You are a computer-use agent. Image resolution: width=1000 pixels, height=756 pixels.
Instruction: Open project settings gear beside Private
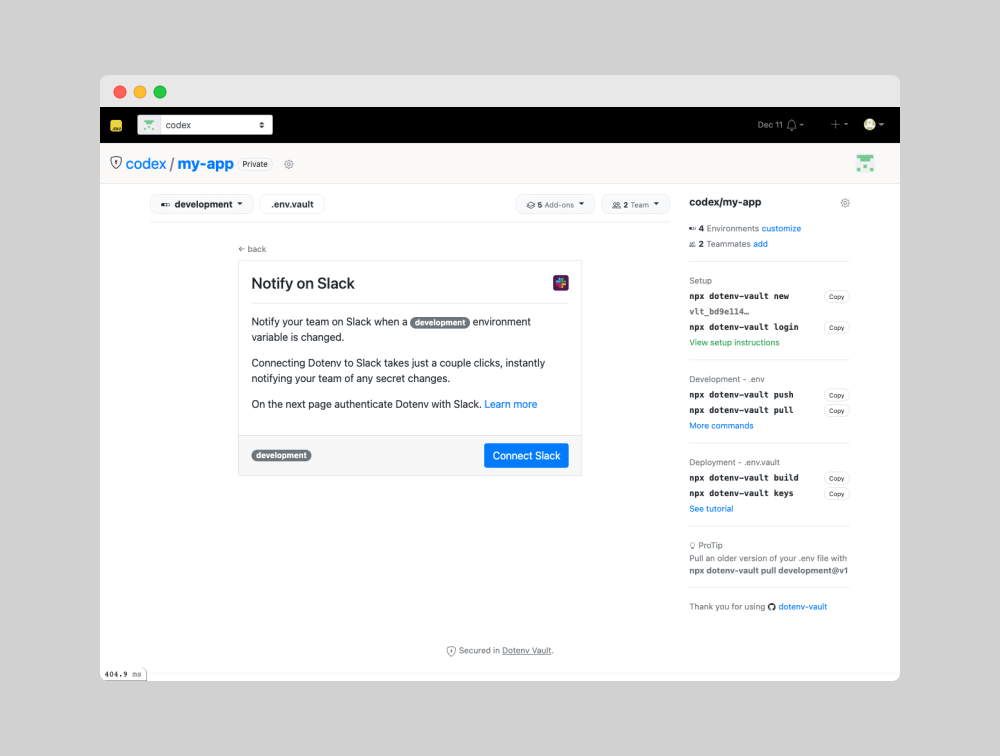289,165
